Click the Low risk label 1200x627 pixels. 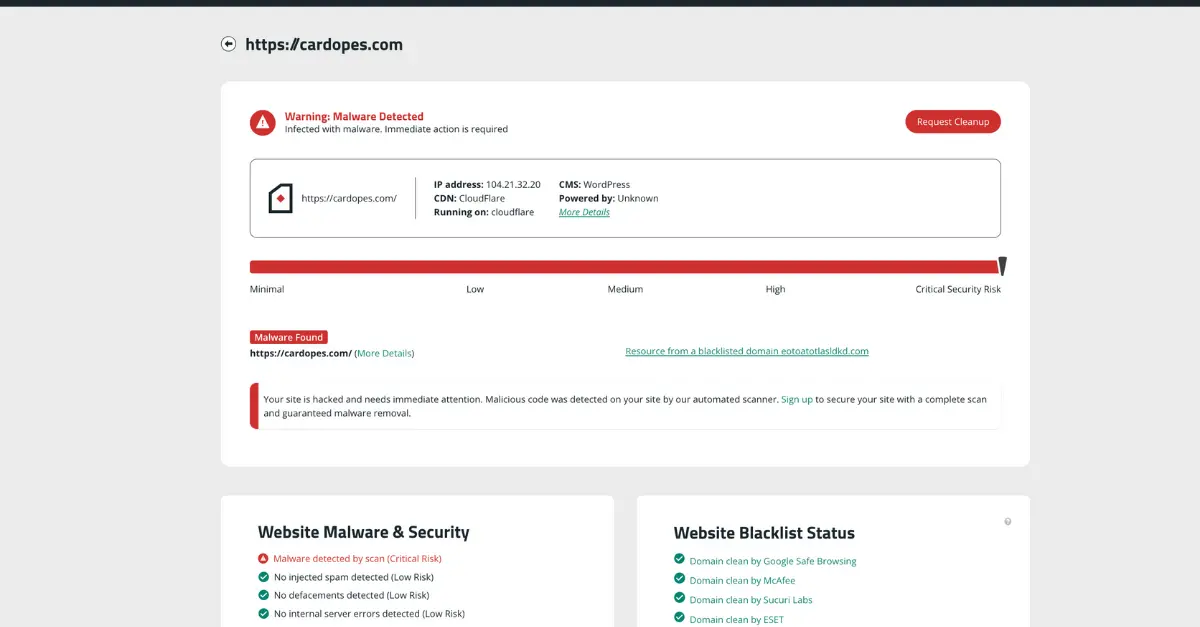pyautogui.click(x=475, y=289)
